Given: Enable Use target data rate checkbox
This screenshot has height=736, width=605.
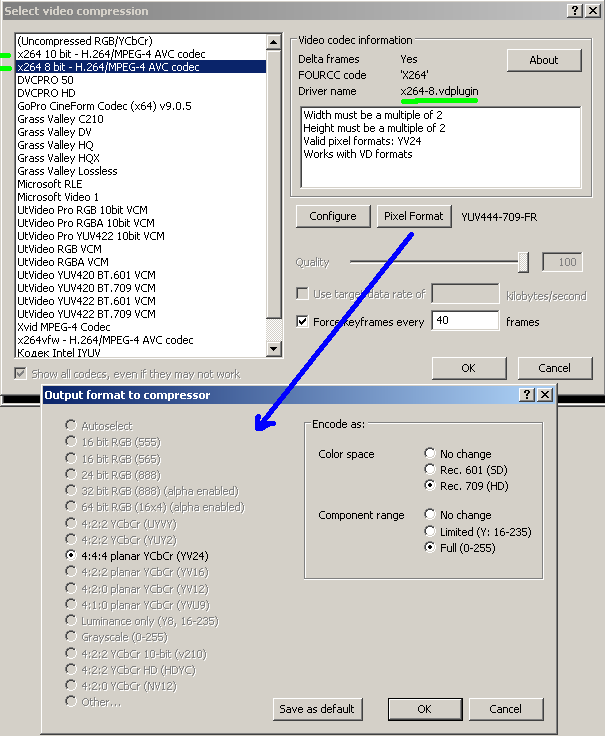Looking at the screenshot, I should tap(302, 294).
